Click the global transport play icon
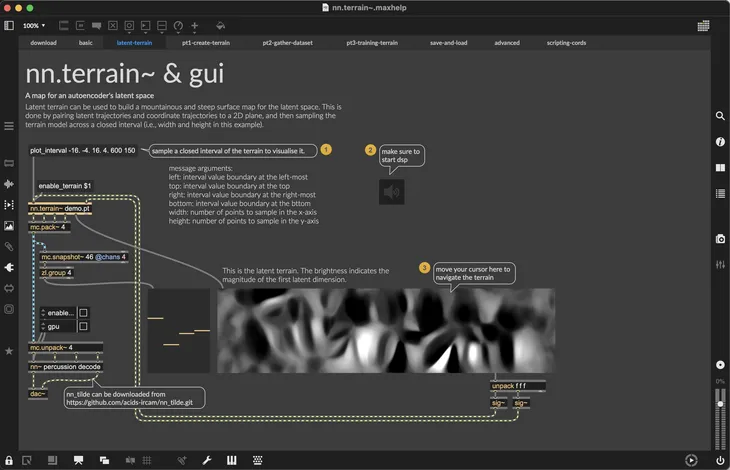 tap(691, 460)
